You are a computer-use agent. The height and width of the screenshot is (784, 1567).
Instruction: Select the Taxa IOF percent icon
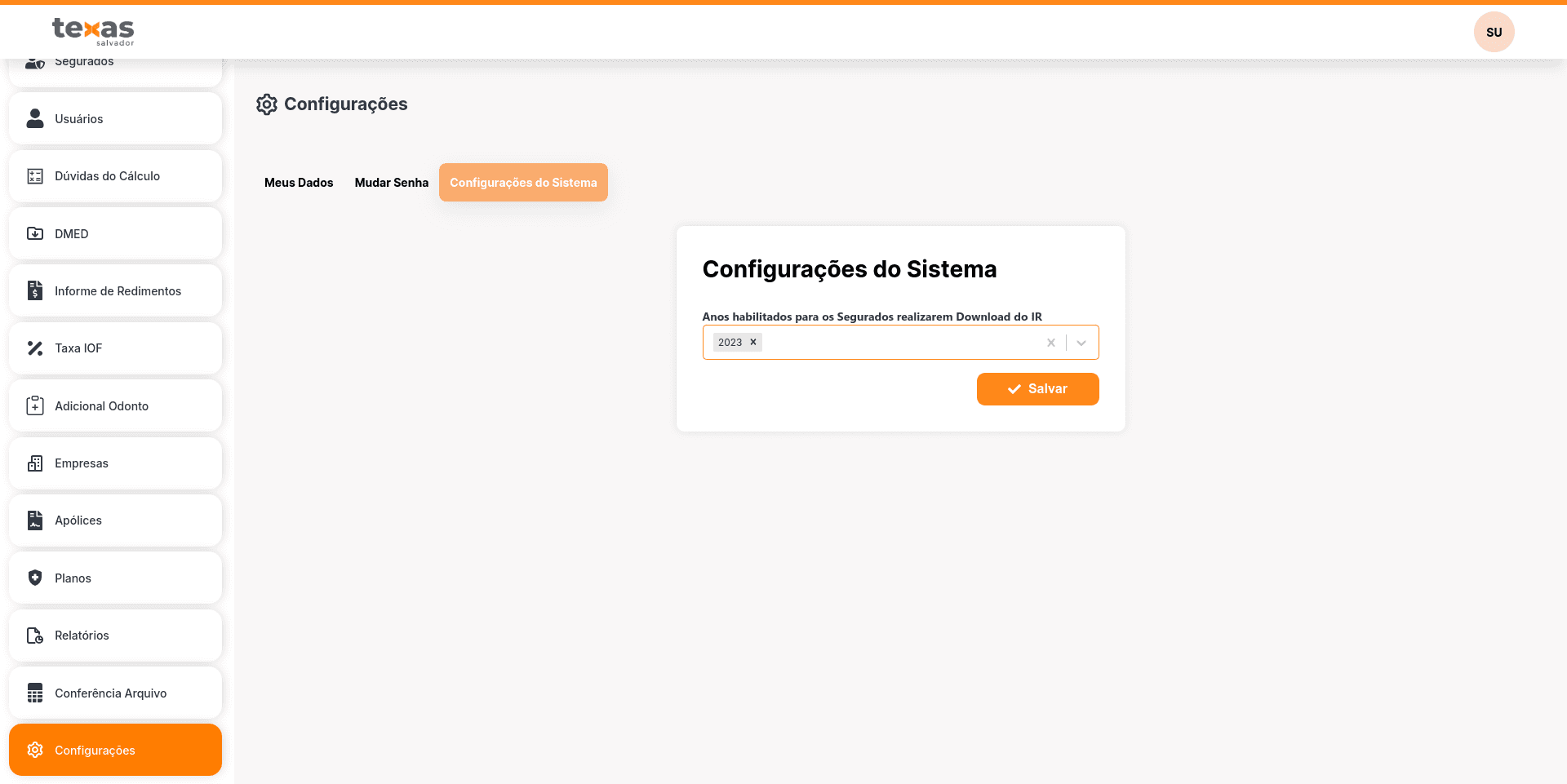35,348
